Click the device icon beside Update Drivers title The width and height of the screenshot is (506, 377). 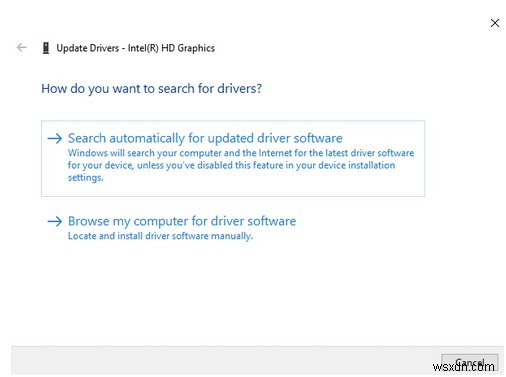(46, 48)
